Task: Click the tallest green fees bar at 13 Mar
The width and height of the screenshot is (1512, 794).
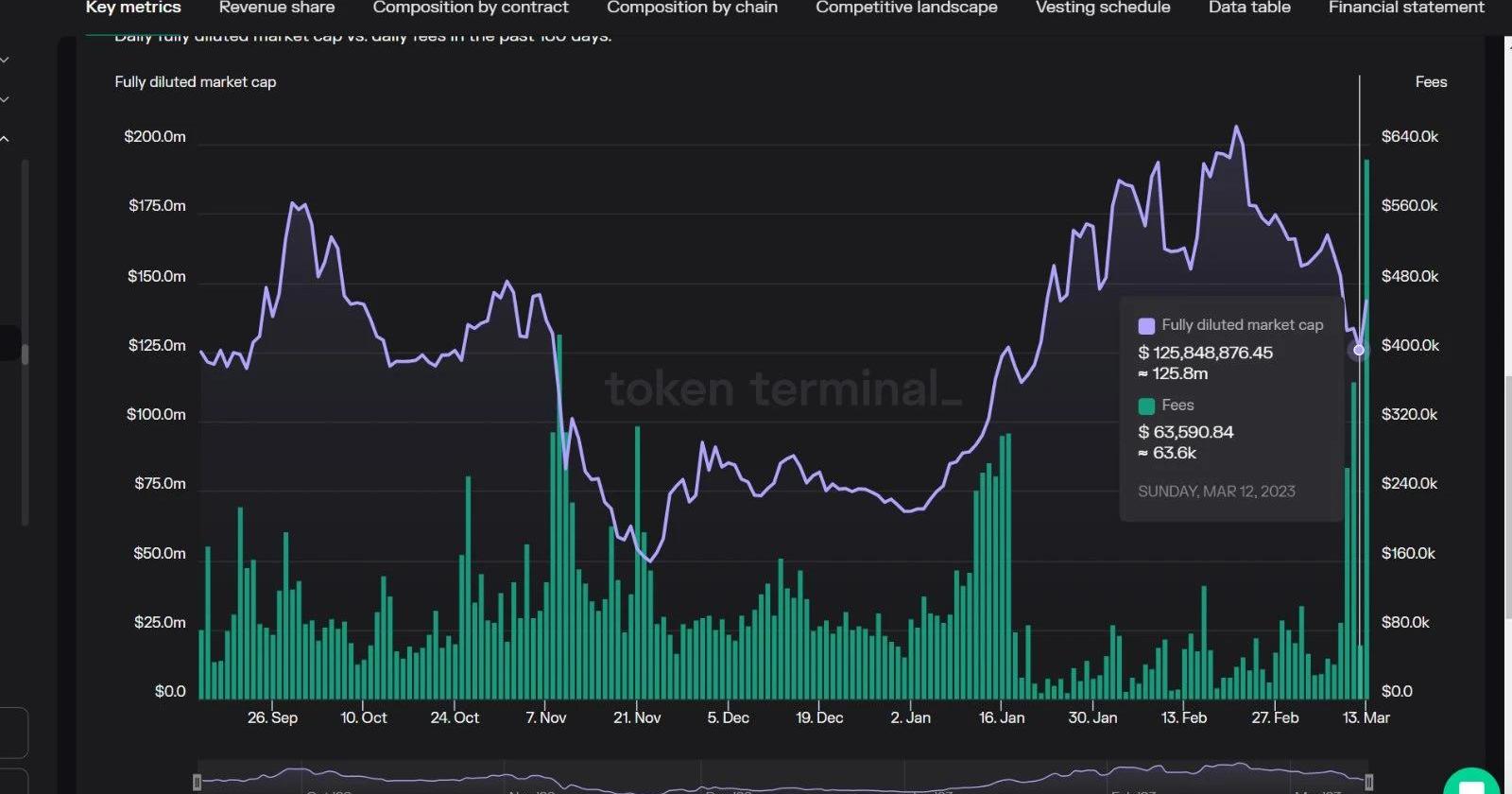Action: point(1366,425)
